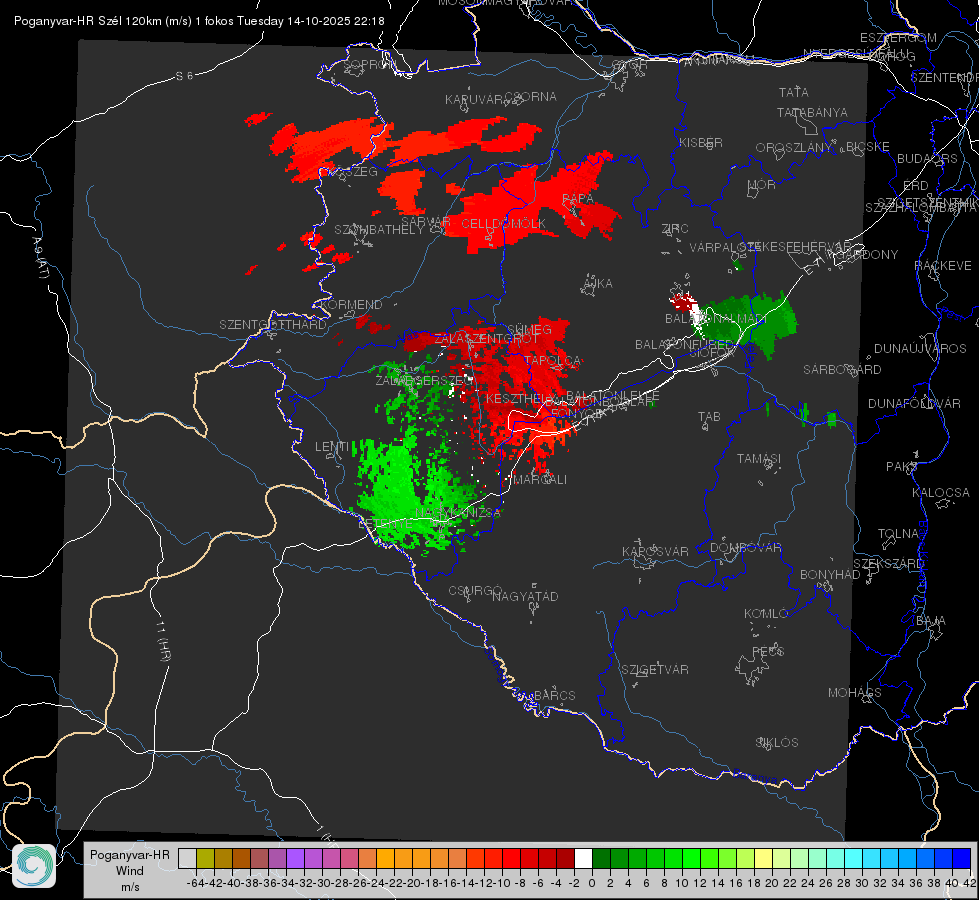The image size is (979, 900).
Task: Click the S 6 road label
Action: [x=184, y=76]
